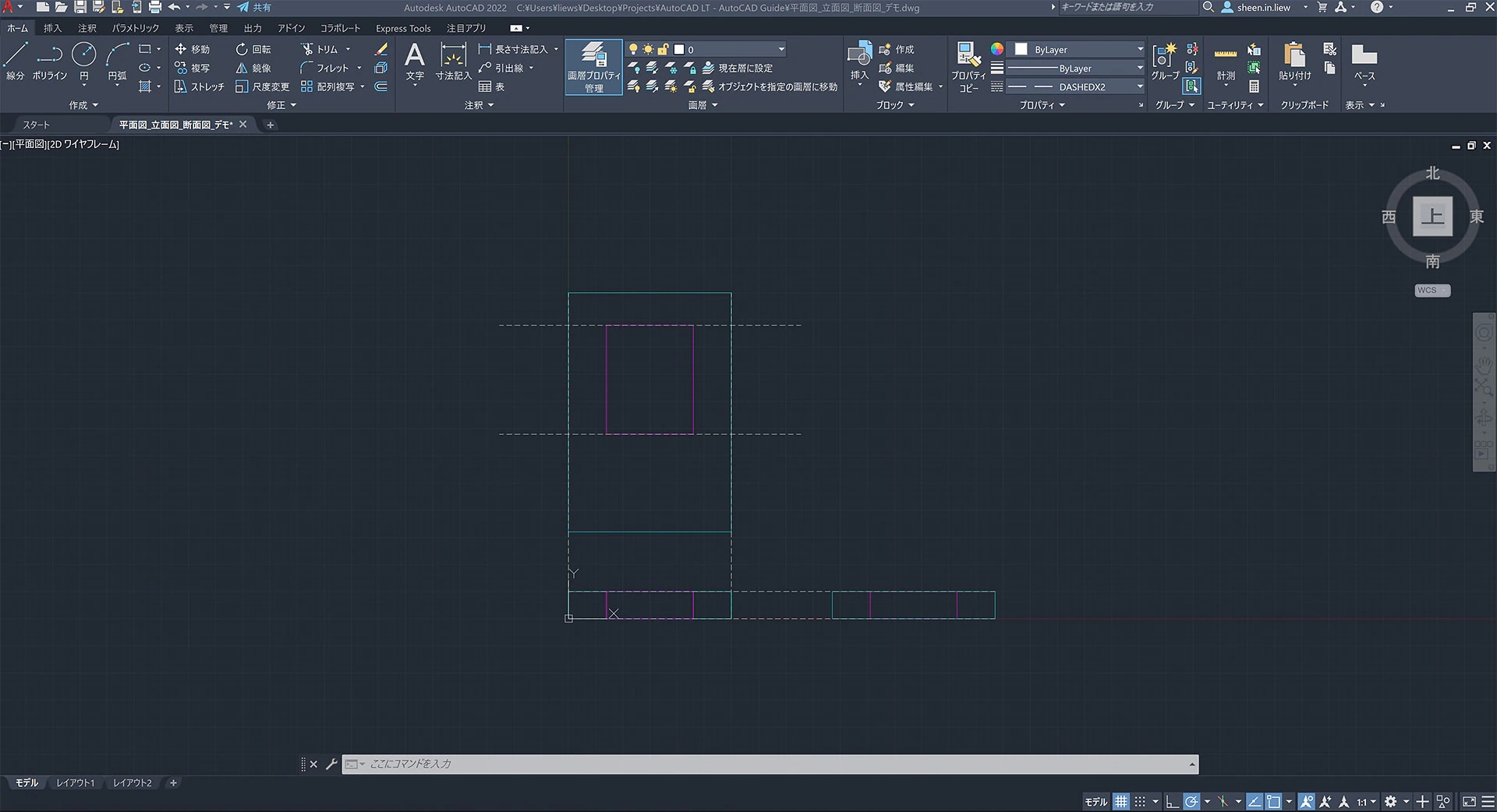The image size is (1497, 812).
Task: Open the 挿入 ribbon tab
Action: [x=52, y=28]
